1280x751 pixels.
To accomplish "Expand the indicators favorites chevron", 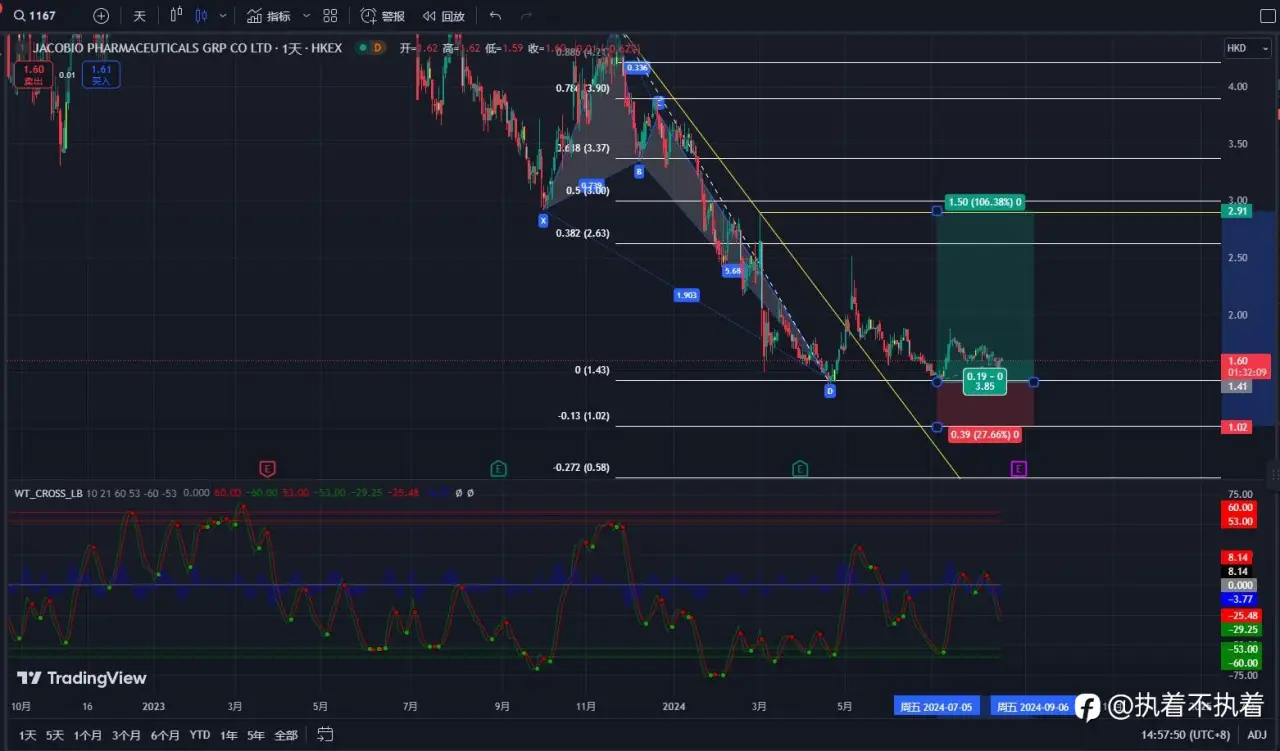I will pos(306,16).
